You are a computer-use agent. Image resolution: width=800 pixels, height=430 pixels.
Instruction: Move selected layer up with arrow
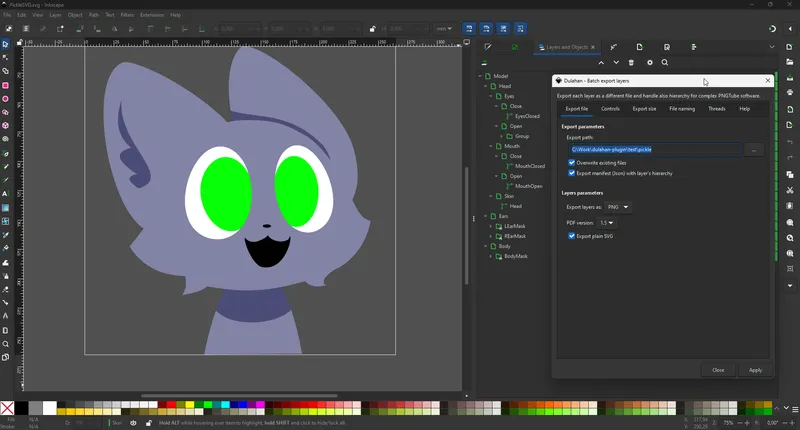coord(601,62)
